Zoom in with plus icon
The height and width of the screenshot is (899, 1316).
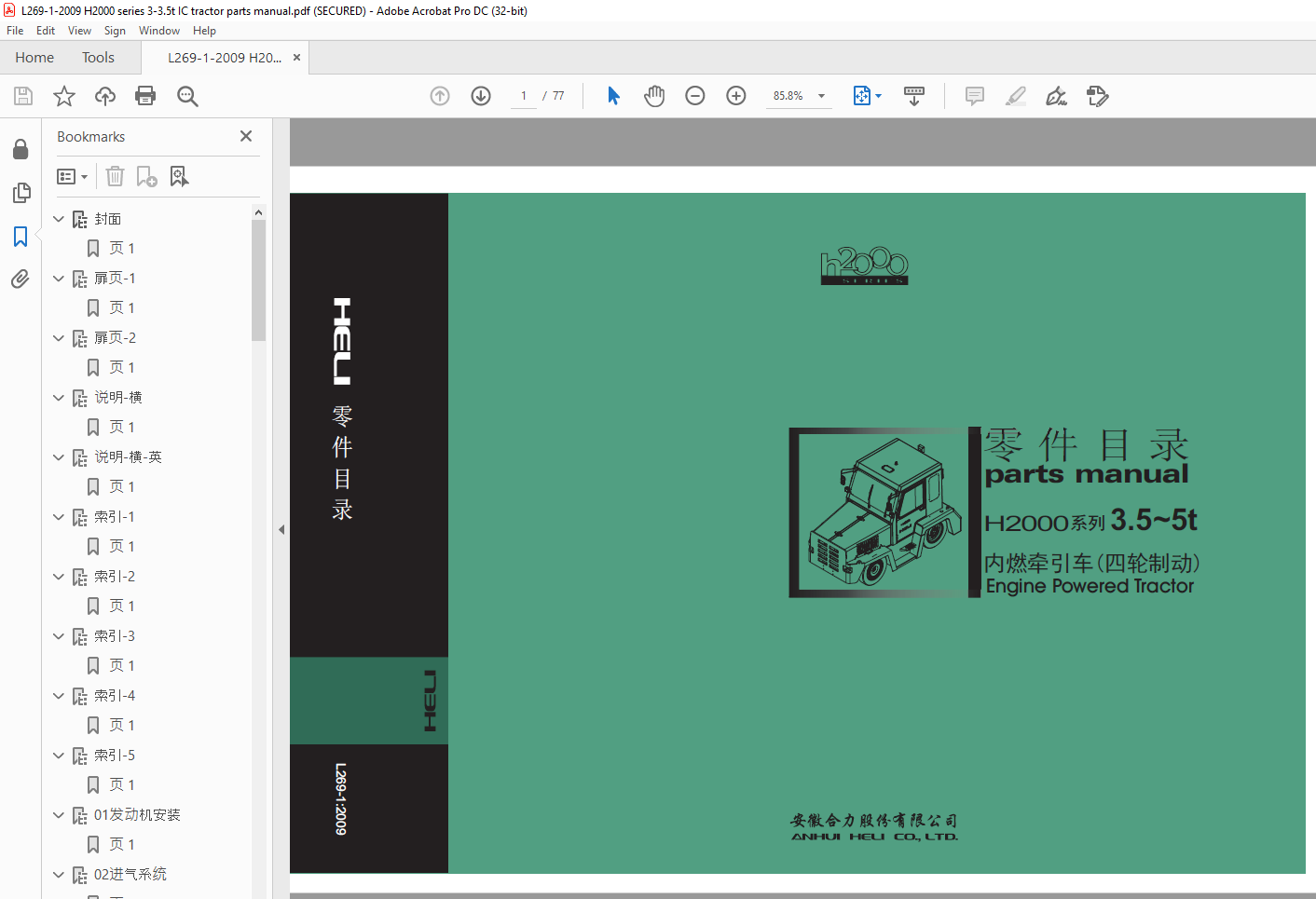click(736, 96)
